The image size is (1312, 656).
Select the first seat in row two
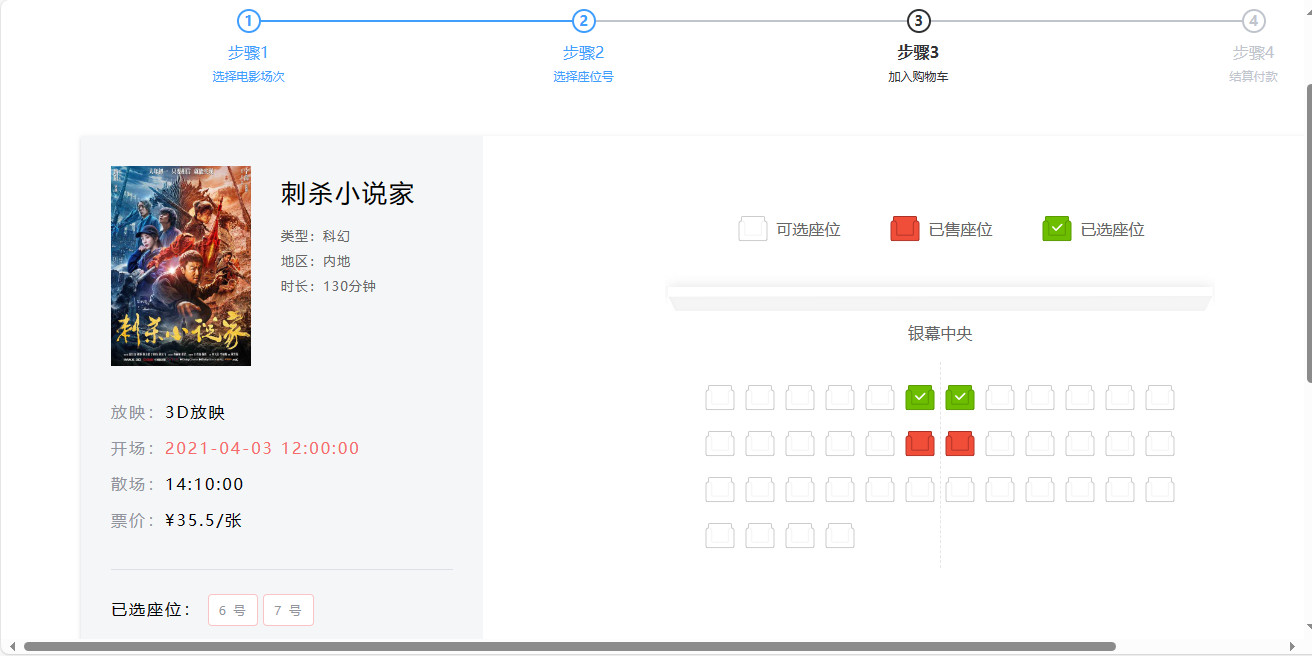720,444
